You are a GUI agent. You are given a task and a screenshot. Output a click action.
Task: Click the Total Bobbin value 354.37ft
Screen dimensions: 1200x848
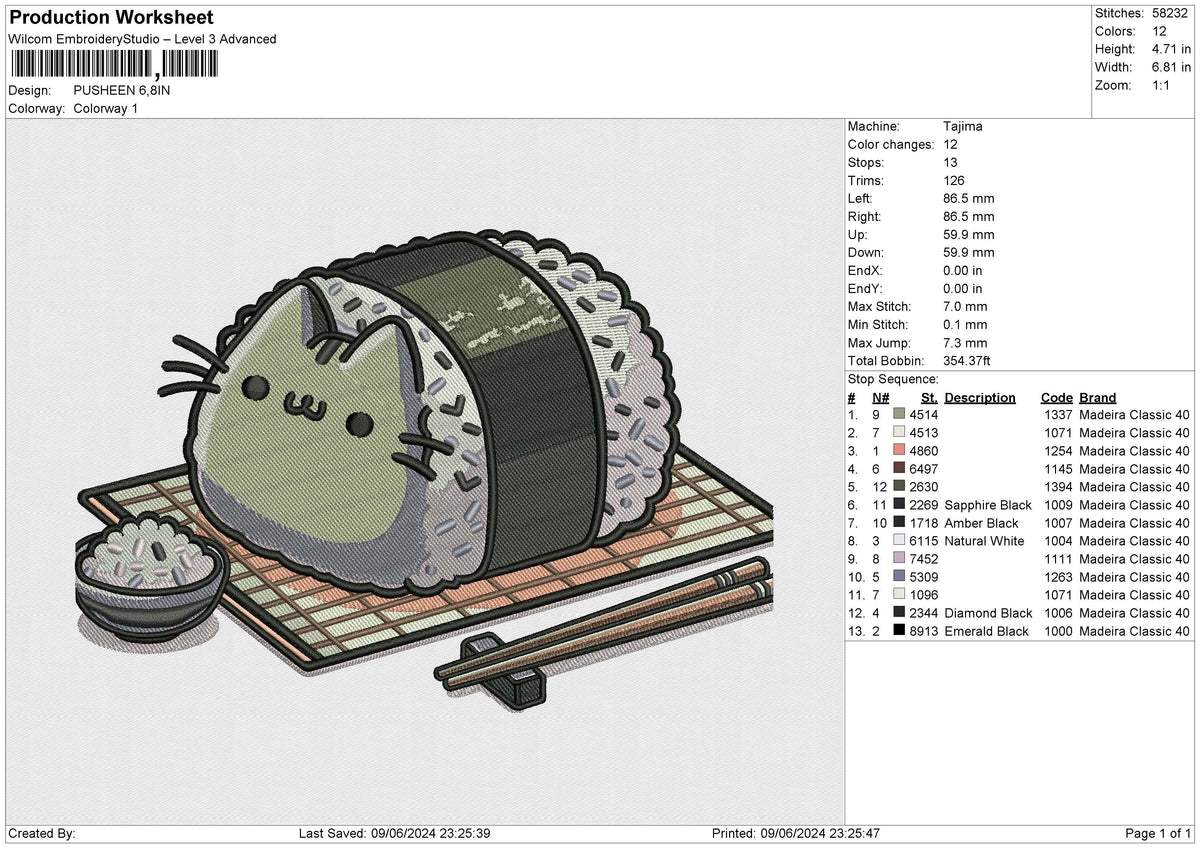[967, 361]
